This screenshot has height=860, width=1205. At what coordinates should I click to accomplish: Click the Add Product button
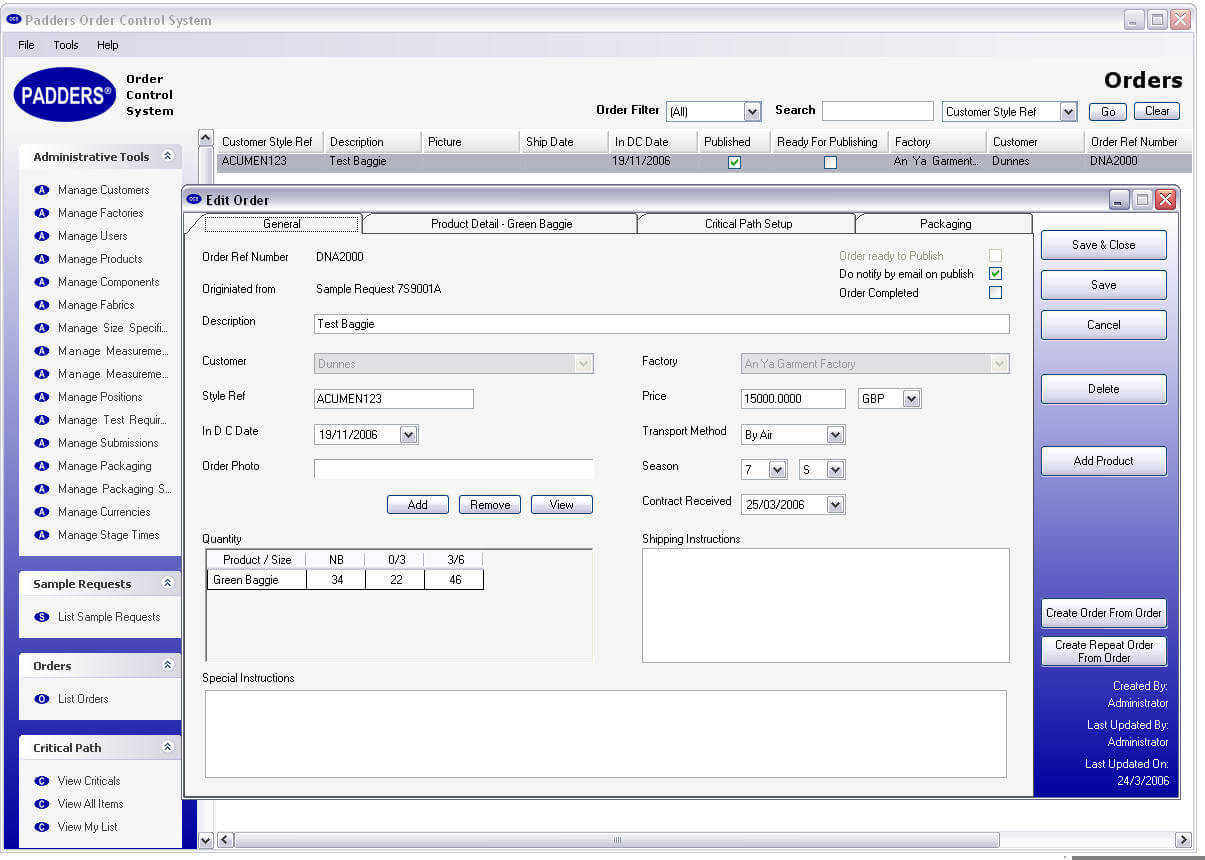[x=1104, y=461]
